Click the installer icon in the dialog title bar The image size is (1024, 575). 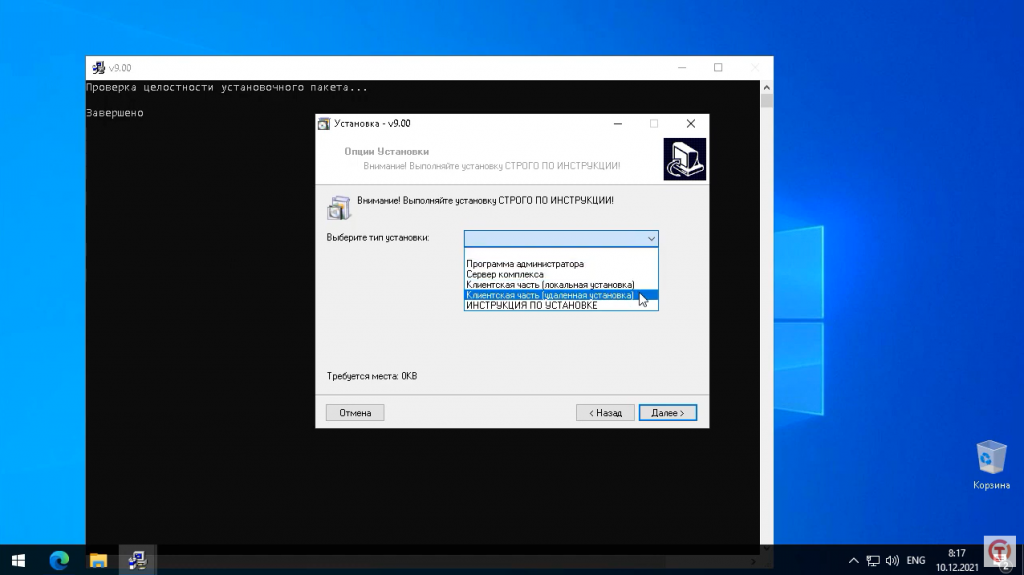point(323,124)
